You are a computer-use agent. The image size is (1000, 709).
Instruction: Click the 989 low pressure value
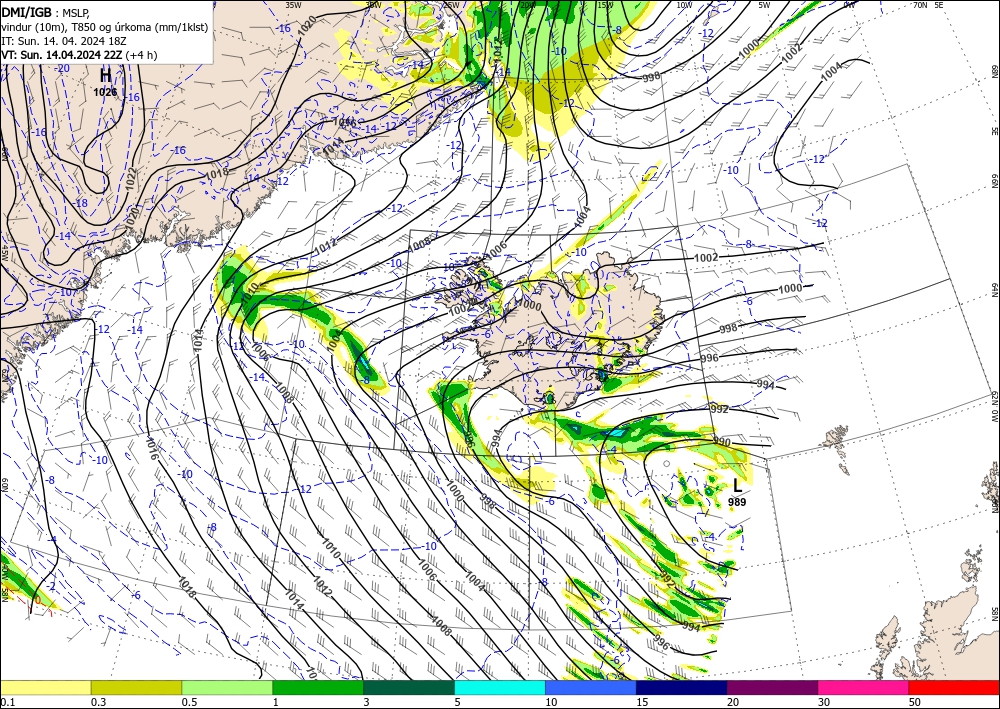click(737, 502)
